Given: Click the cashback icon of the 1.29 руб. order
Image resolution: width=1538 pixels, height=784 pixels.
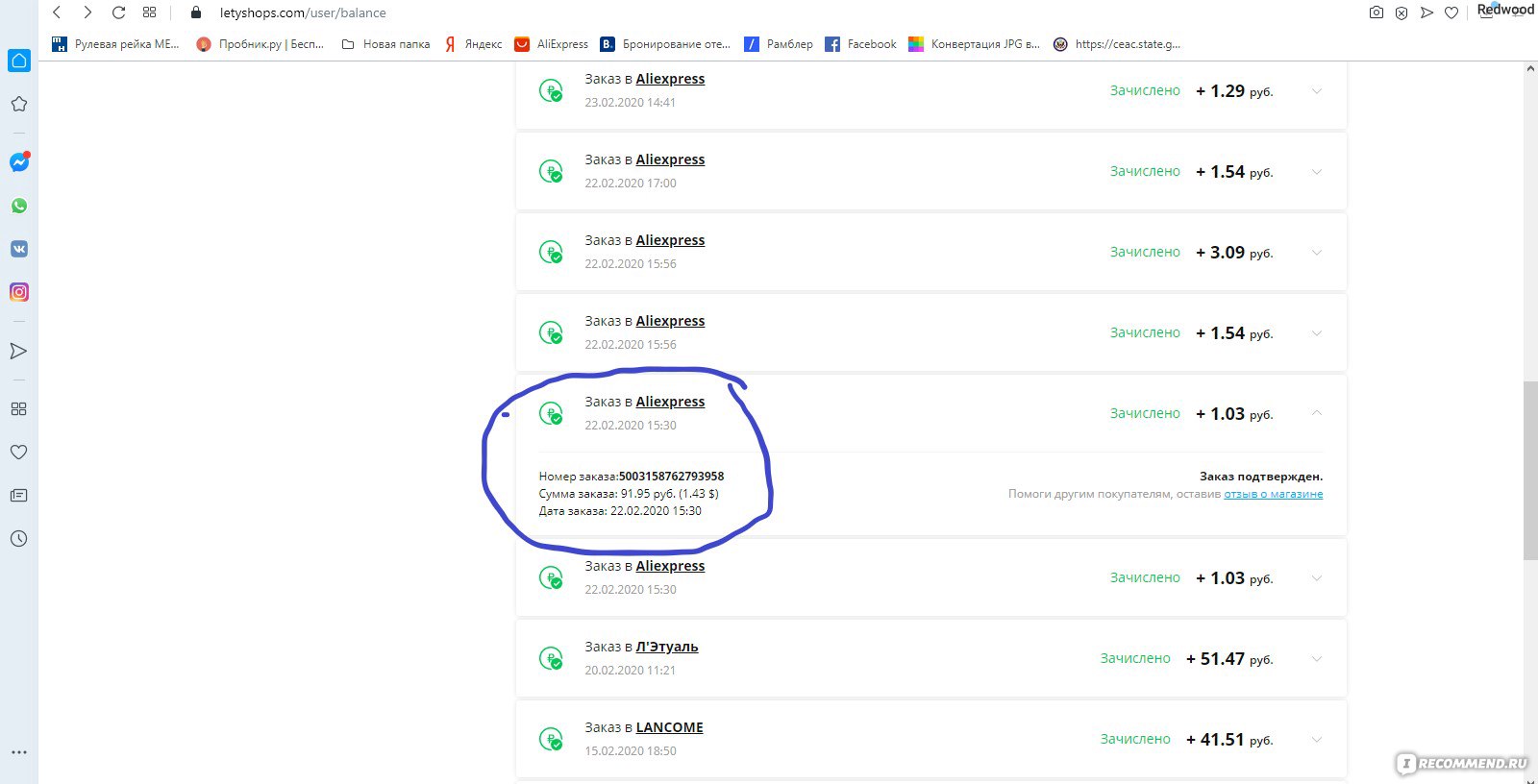Looking at the screenshot, I should (x=551, y=91).
